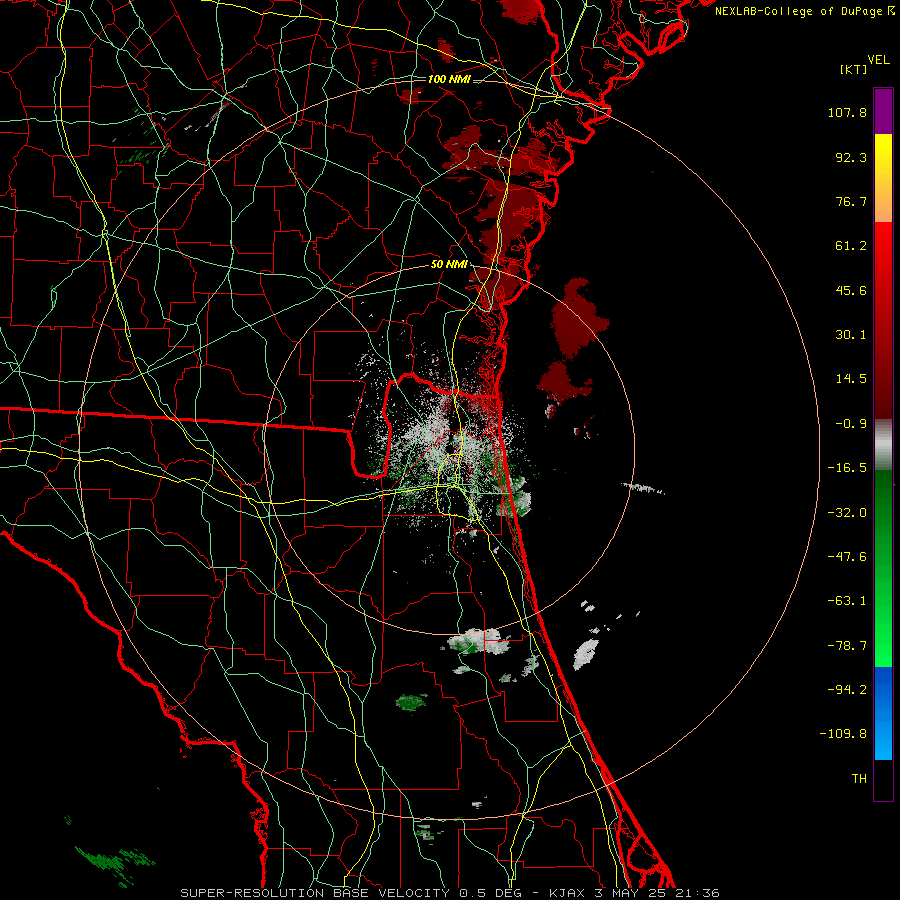Click the 107.8 velocity scale value
This screenshot has height=900, width=900.
(x=847, y=112)
